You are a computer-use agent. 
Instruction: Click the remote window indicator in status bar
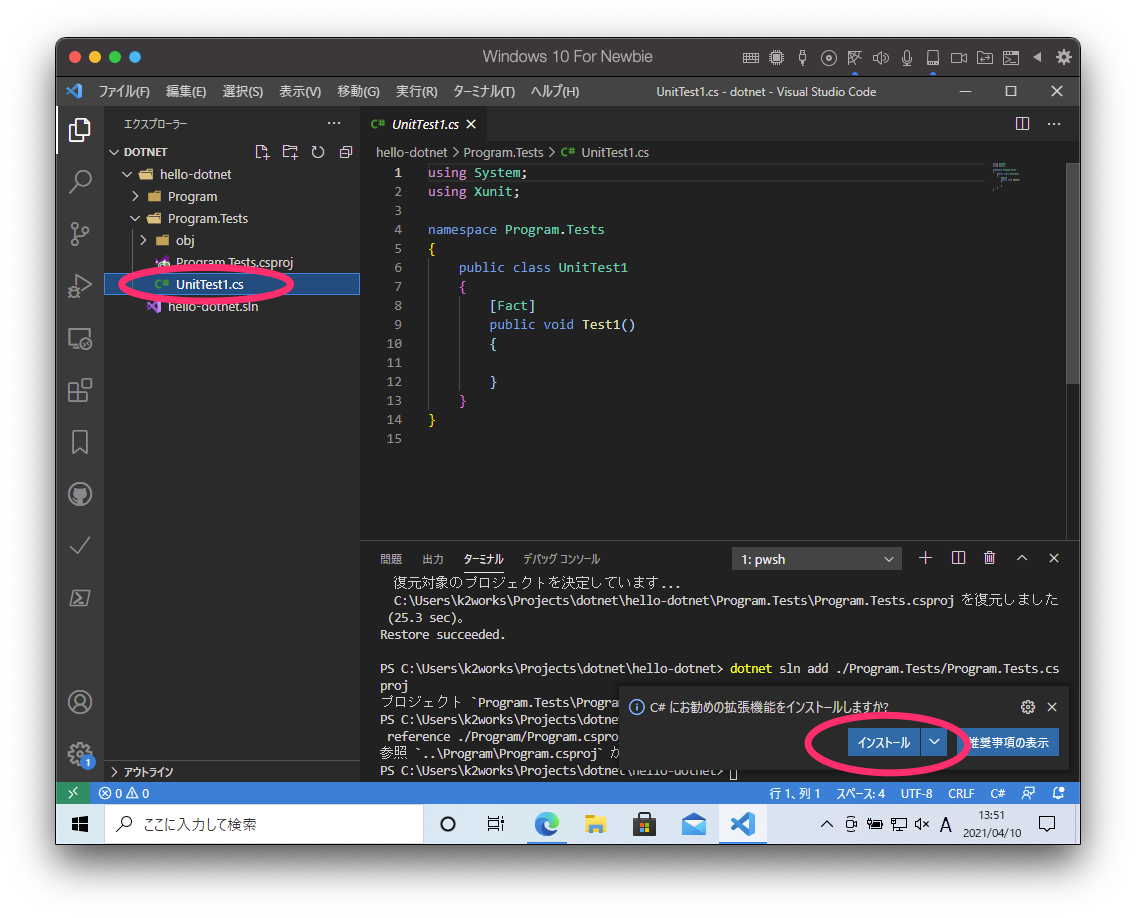(x=73, y=793)
